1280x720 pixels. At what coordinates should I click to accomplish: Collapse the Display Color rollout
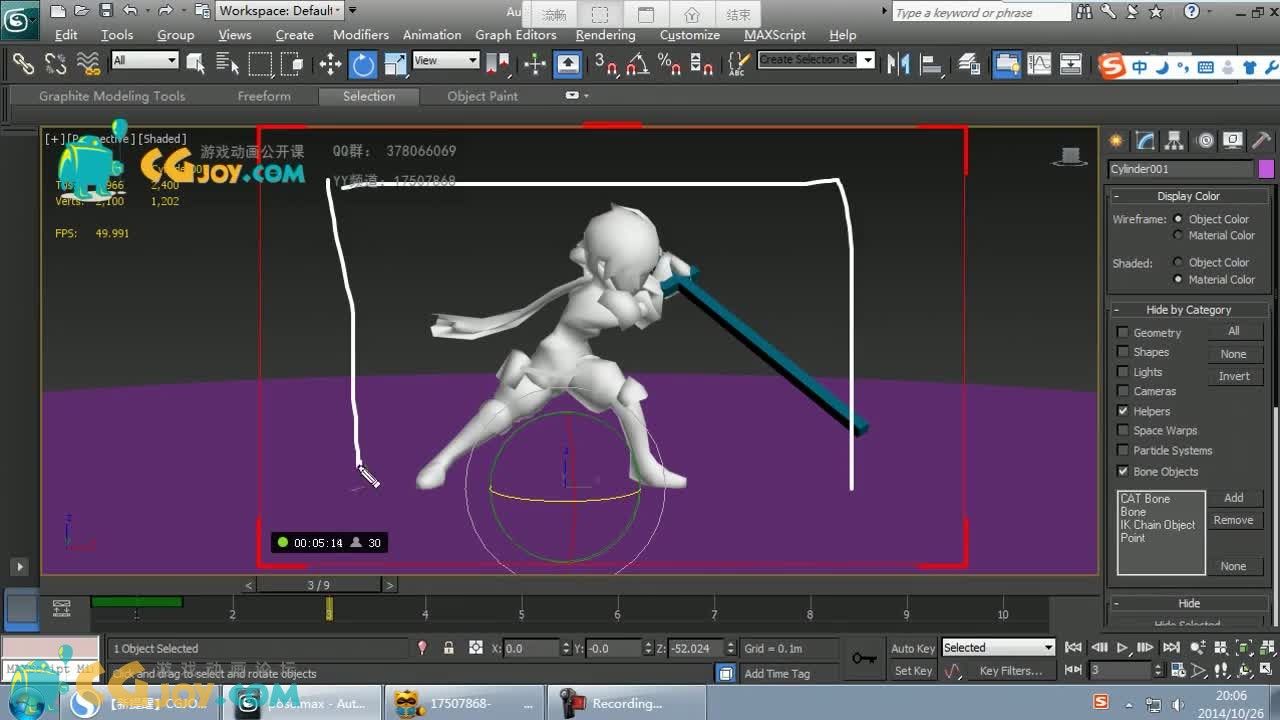coord(1188,196)
